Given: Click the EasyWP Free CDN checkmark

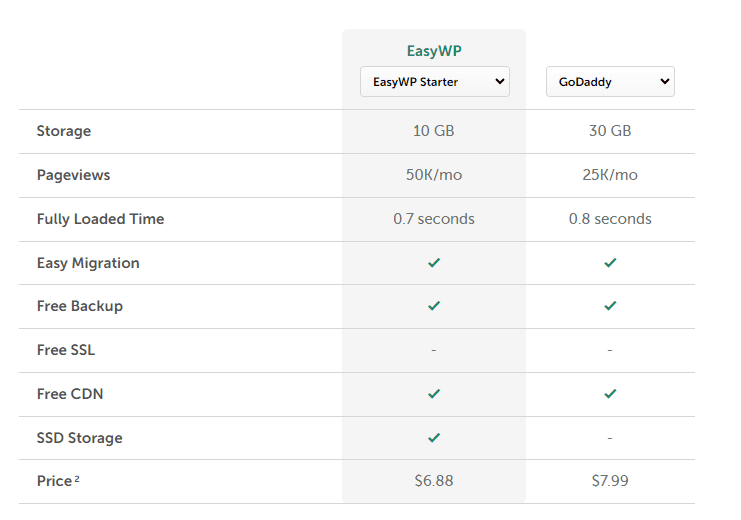Looking at the screenshot, I should pyautogui.click(x=434, y=394).
